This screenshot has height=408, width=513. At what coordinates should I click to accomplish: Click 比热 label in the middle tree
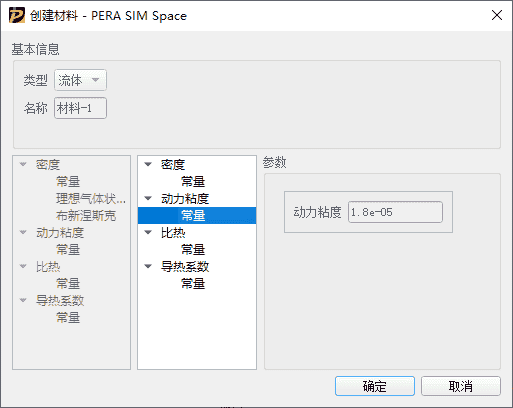(173, 232)
